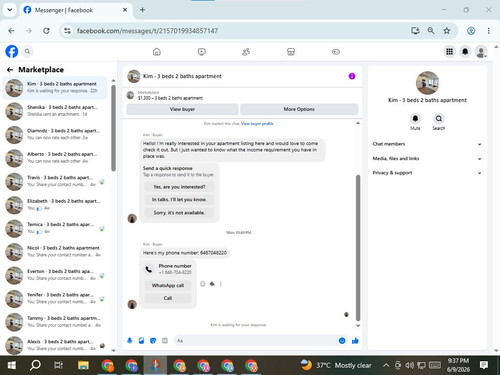Reply to the phone number message

[212, 284]
